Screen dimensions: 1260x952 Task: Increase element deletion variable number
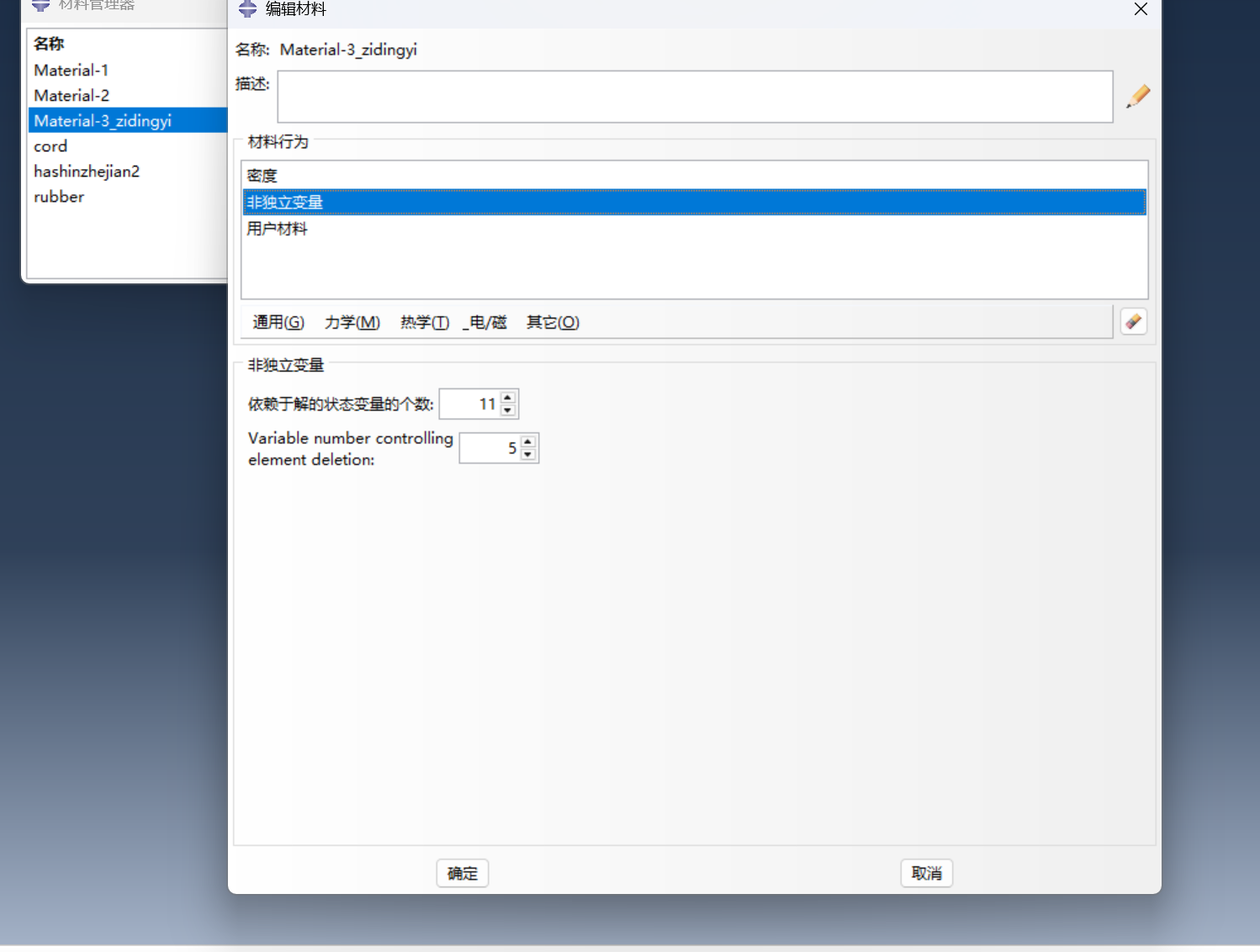528,441
